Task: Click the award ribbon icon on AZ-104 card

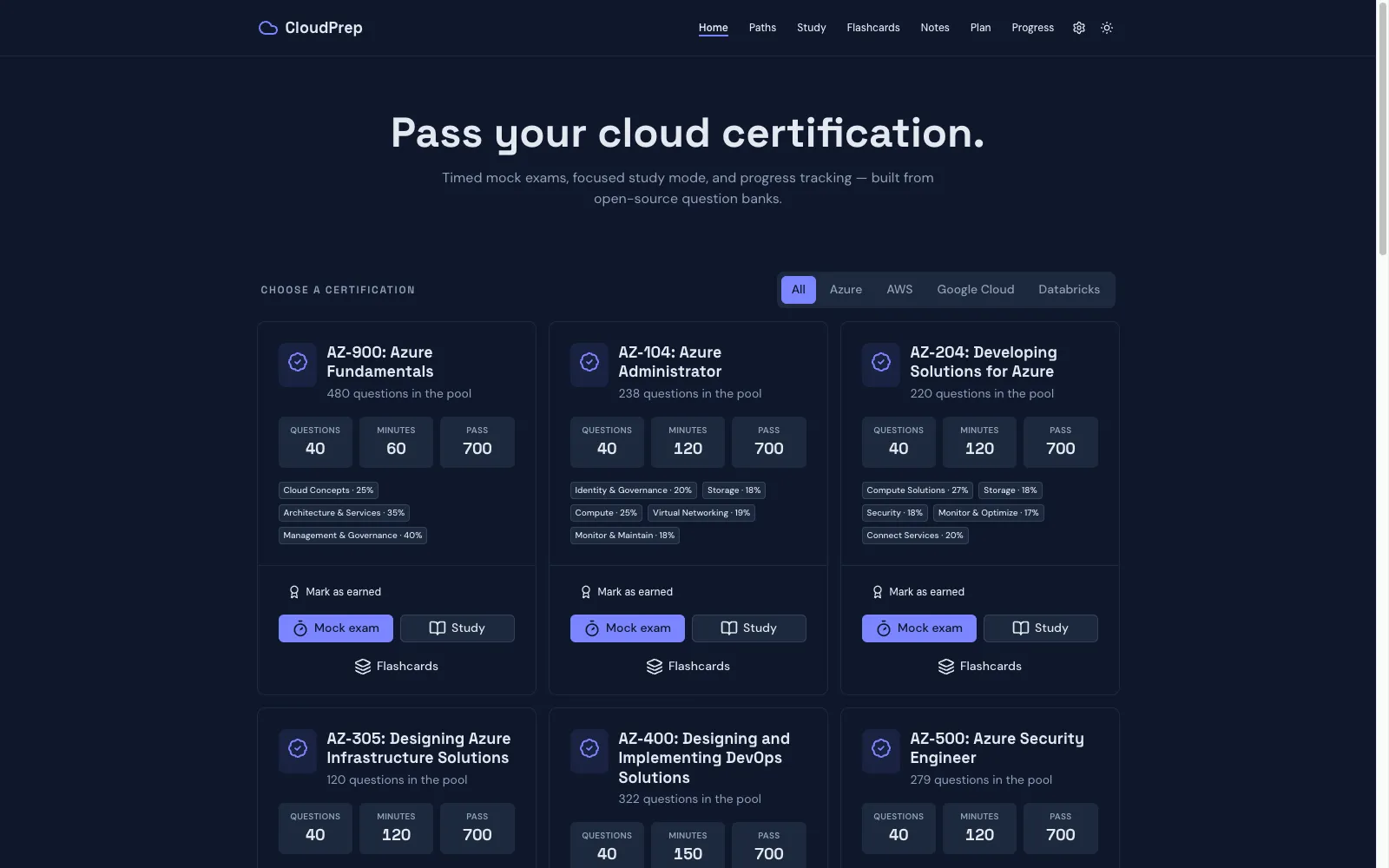Action: pos(586,592)
